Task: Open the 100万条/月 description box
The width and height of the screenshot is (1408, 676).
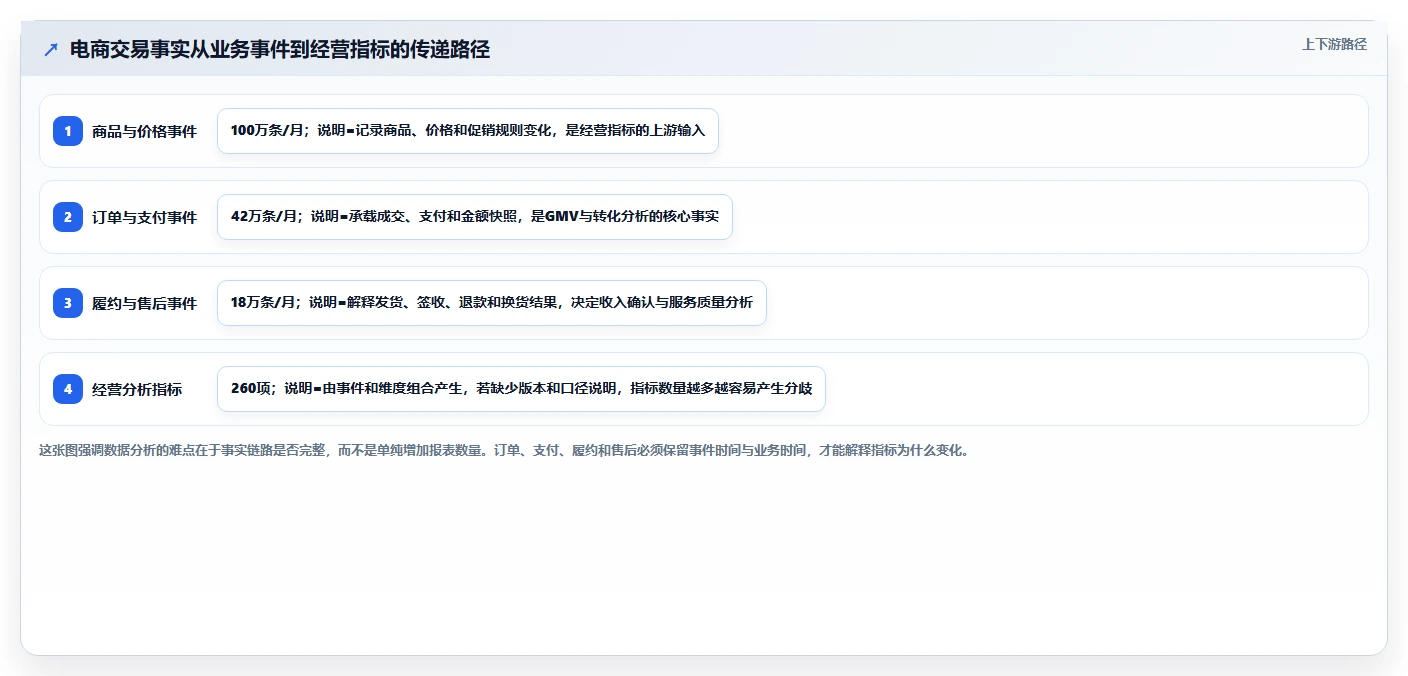Action: (x=468, y=131)
